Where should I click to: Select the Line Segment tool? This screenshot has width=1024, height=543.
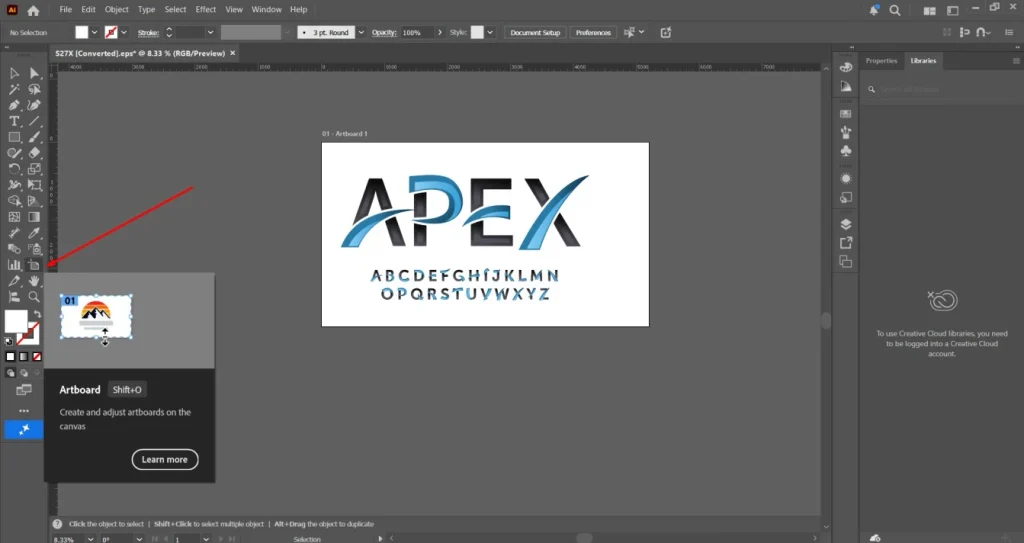point(34,121)
